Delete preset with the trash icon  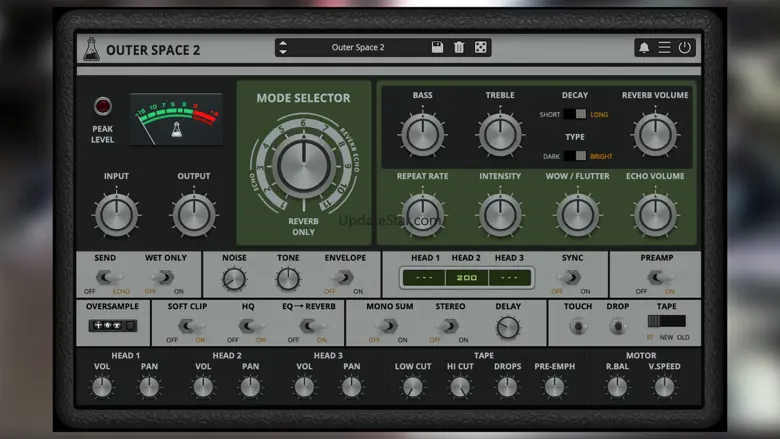click(459, 47)
